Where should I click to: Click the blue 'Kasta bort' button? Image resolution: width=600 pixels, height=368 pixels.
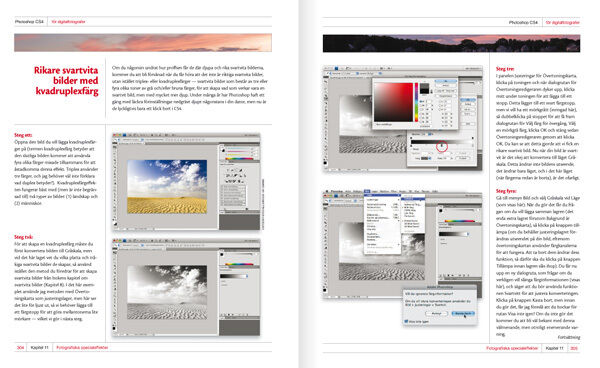tap(463, 313)
